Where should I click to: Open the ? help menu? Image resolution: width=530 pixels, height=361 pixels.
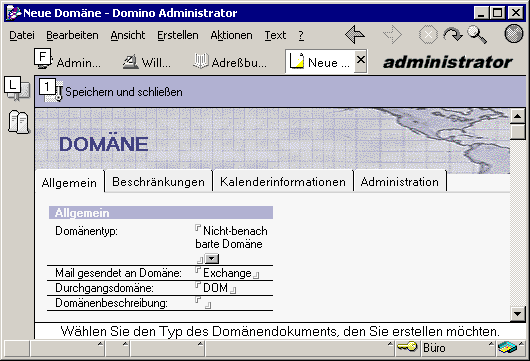click(301, 35)
